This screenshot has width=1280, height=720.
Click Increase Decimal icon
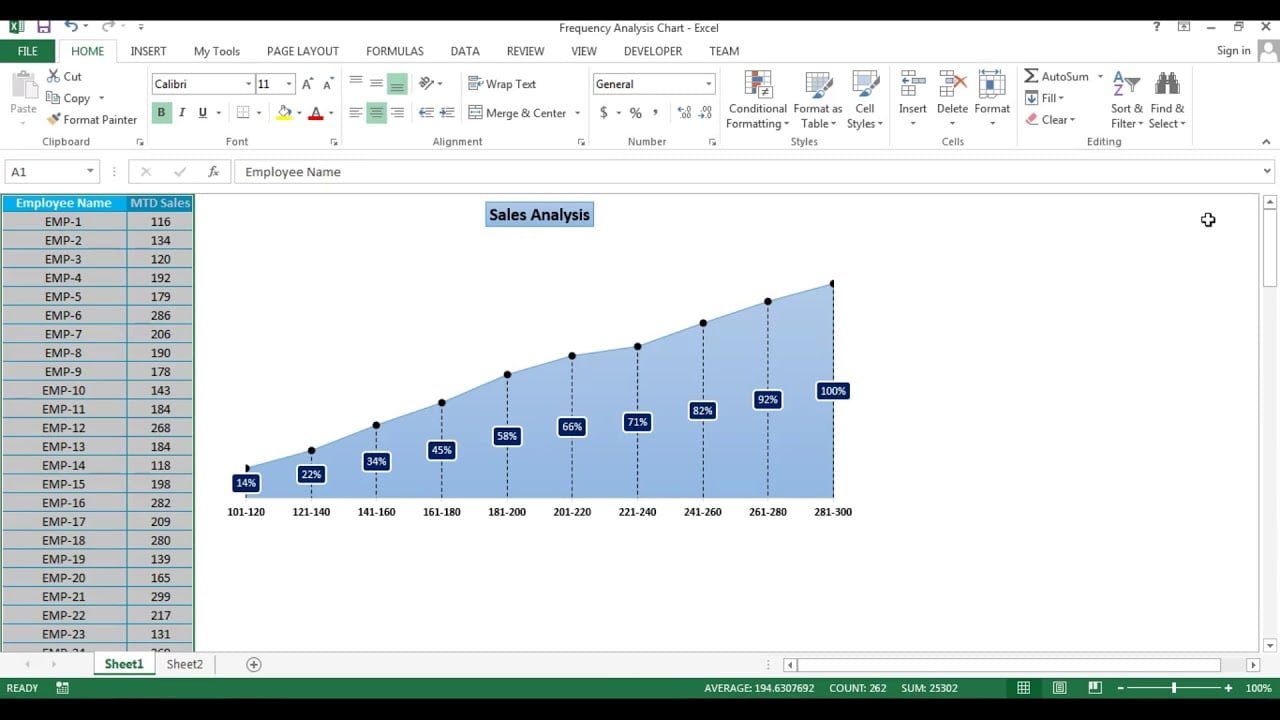point(684,113)
